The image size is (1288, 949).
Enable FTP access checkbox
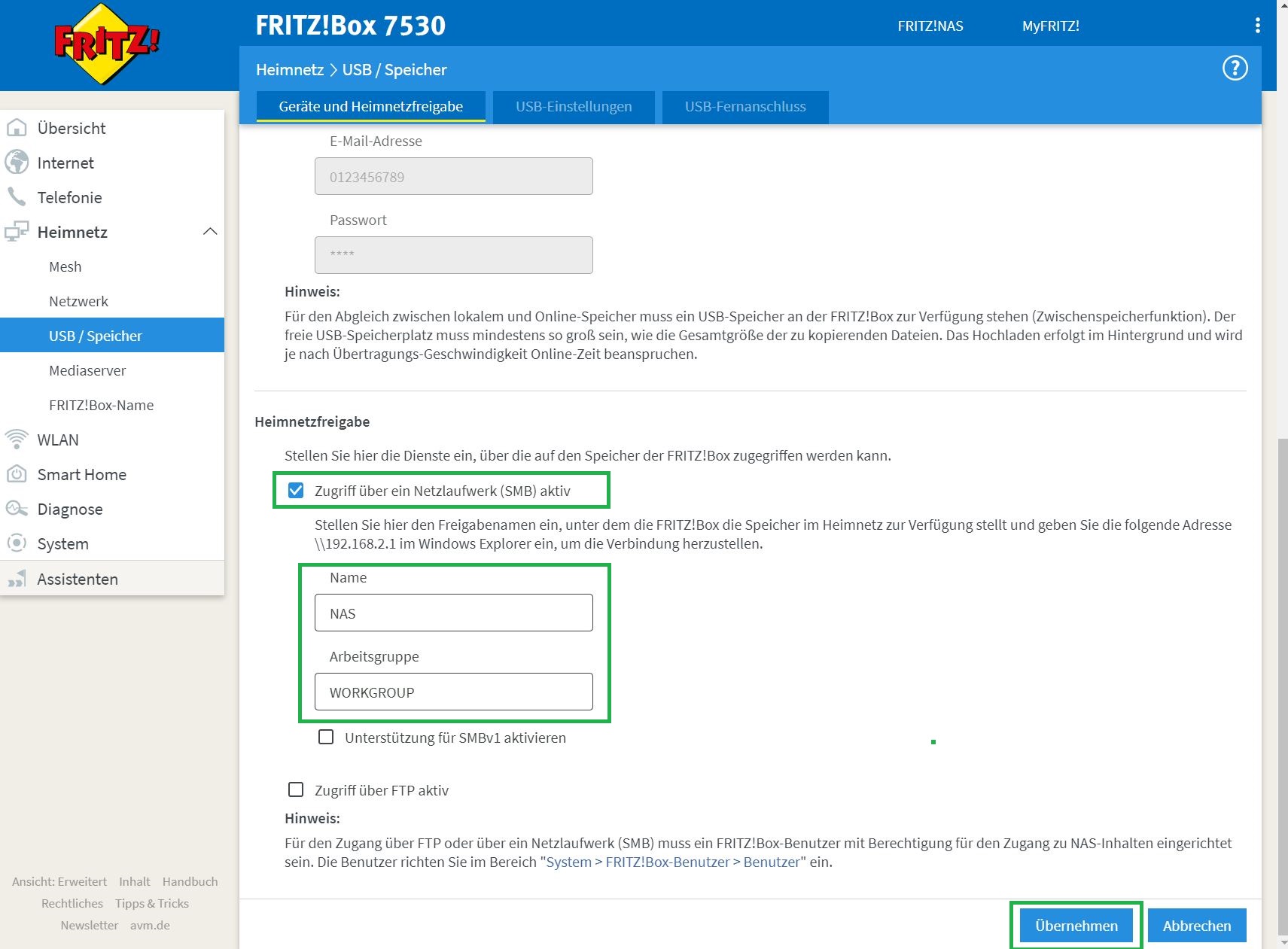296,789
